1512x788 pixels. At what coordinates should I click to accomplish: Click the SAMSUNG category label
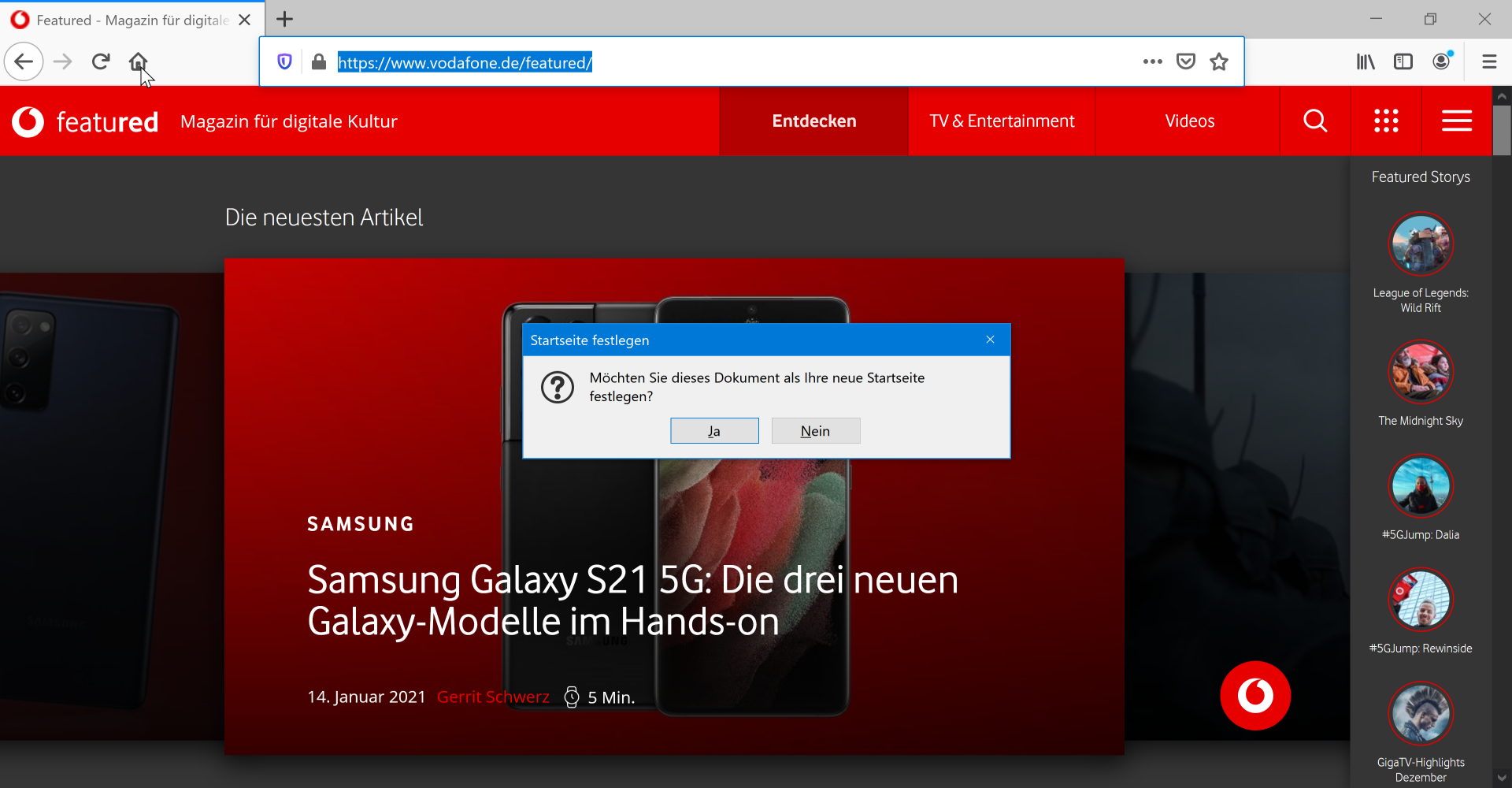(x=361, y=524)
